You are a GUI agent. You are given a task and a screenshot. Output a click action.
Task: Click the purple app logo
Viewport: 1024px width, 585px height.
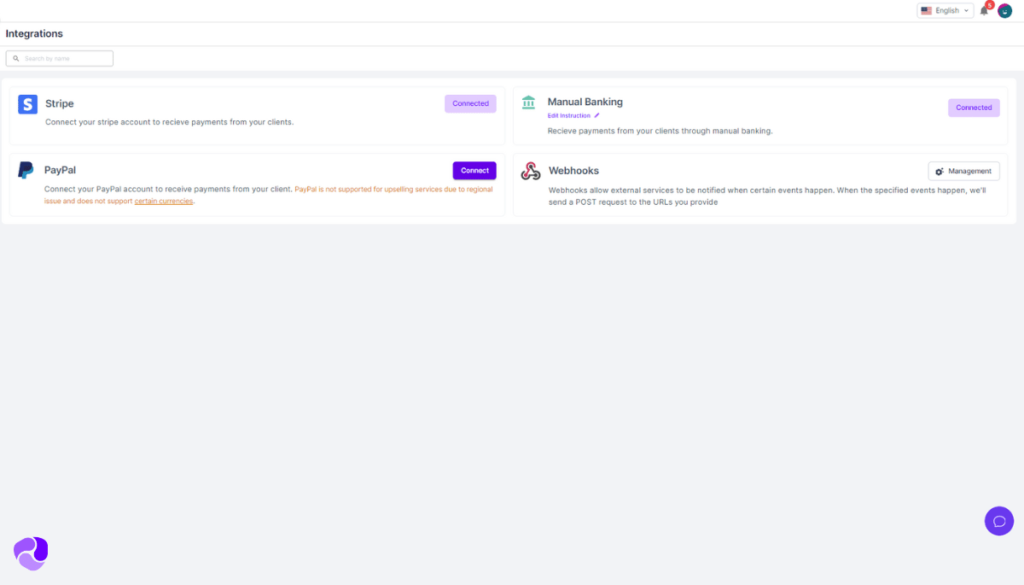coord(30,552)
